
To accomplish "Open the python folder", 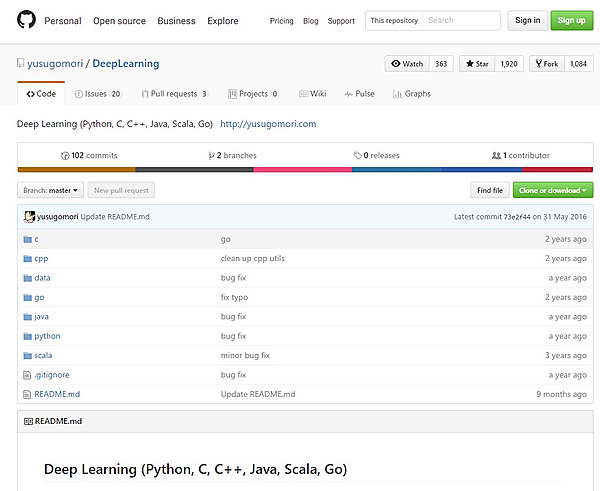I will [x=47, y=336].
